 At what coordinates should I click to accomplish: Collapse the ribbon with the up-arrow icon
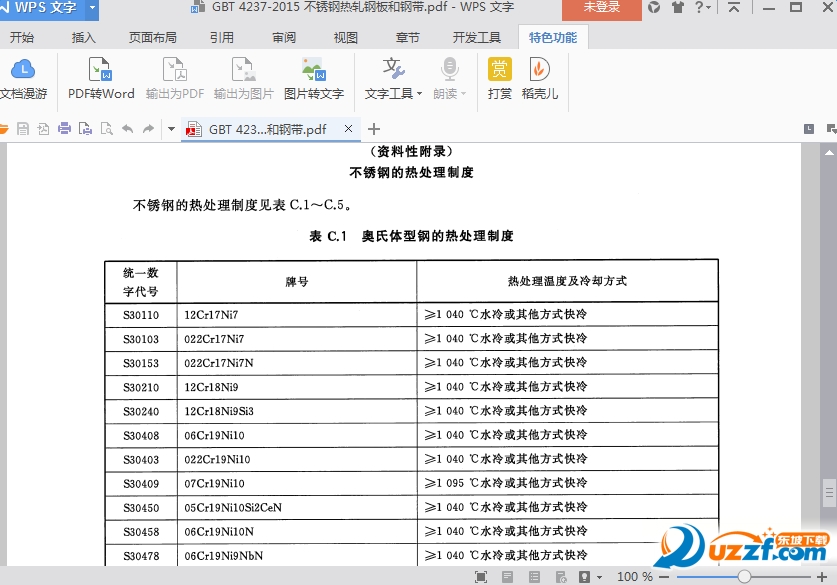coord(734,7)
